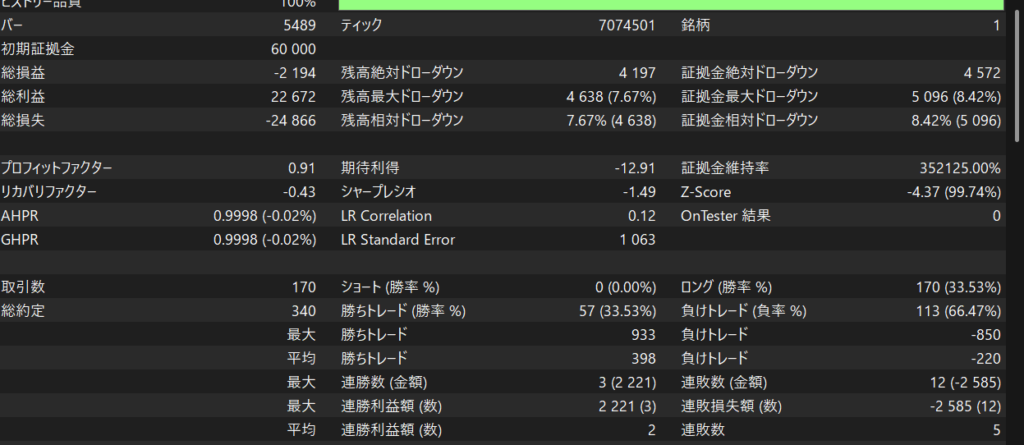The width and height of the screenshot is (1024, 445).
Task: Select the 総利益 value 22 672
Action: coord(292,97)
